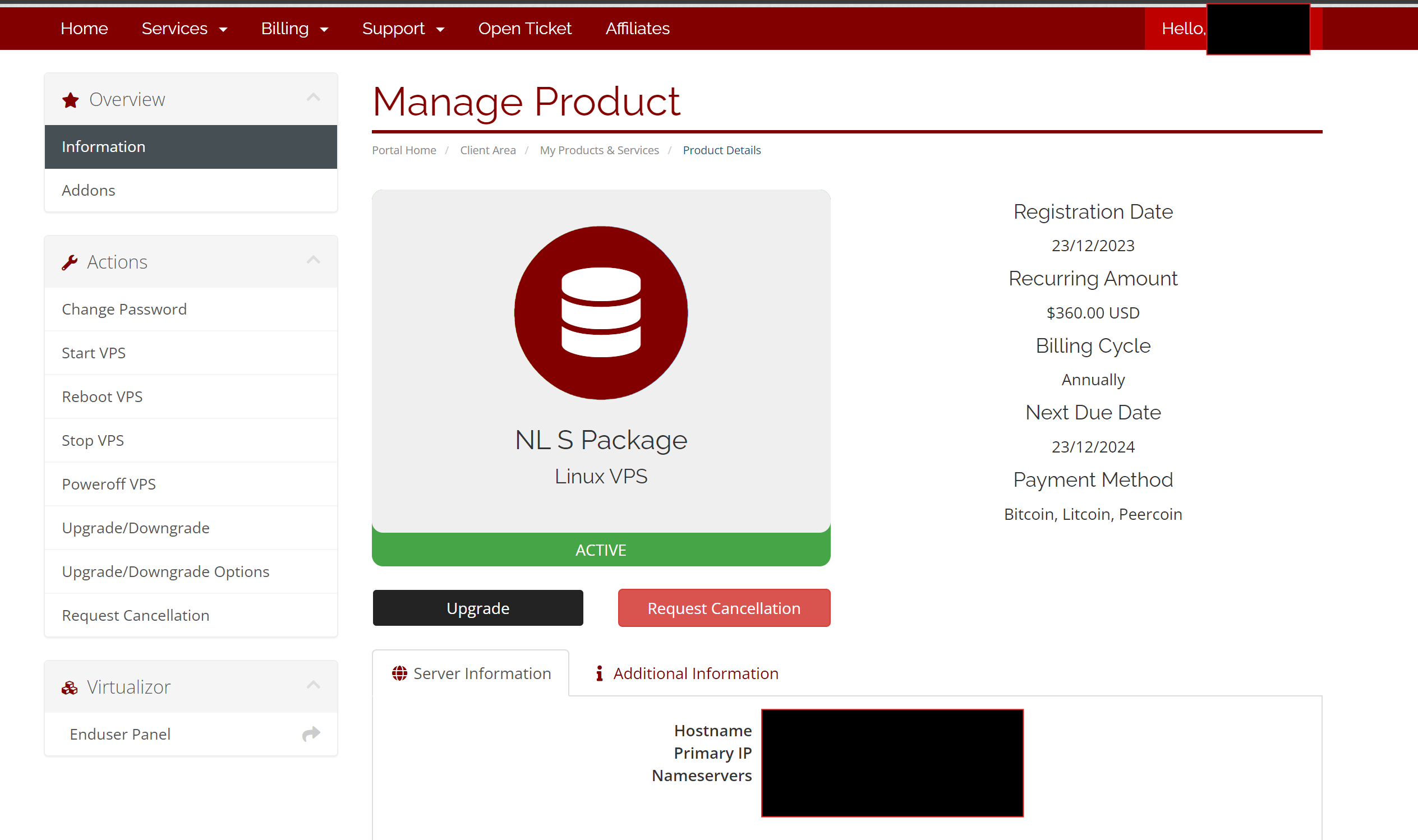Click the $360.00 USD recurring amount

(x=1093, y=312)
